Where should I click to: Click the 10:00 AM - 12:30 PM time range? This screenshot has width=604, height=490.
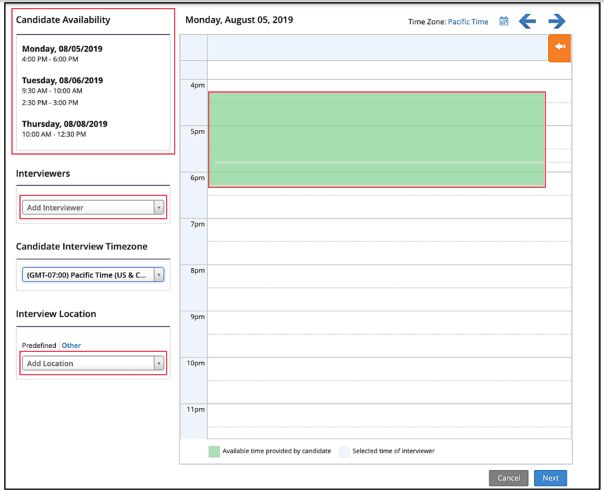point(54,134)
